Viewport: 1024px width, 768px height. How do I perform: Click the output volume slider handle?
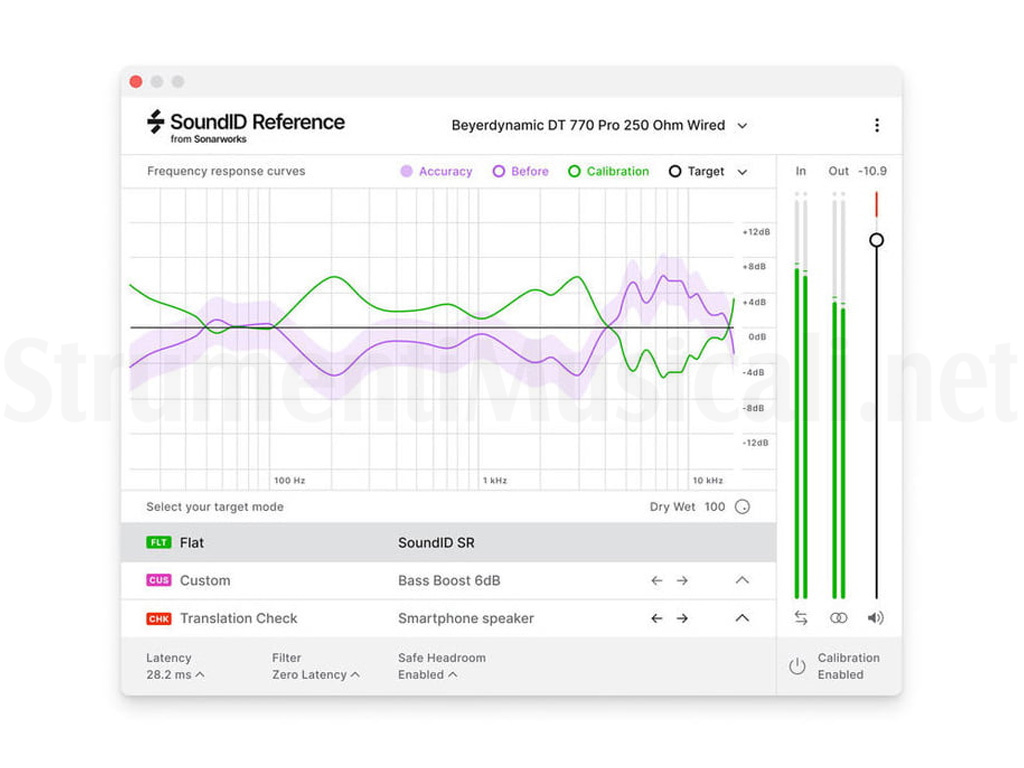pos(877,240)
